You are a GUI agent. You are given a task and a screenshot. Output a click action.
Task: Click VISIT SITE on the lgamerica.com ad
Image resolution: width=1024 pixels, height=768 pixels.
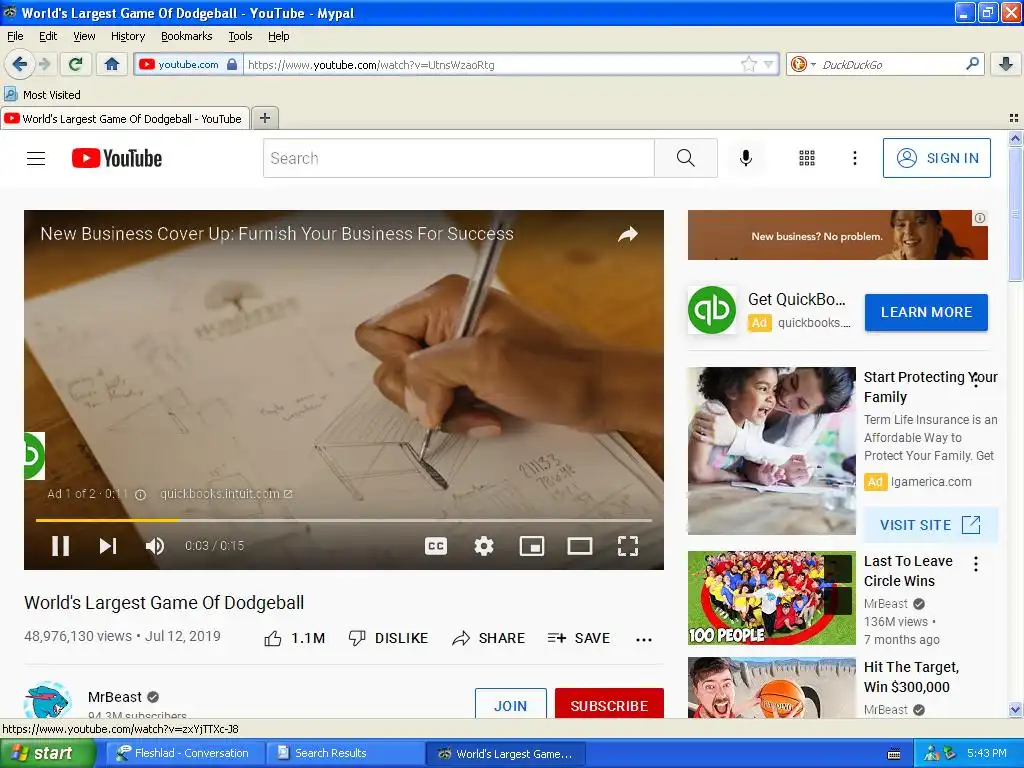click(930, 524)
